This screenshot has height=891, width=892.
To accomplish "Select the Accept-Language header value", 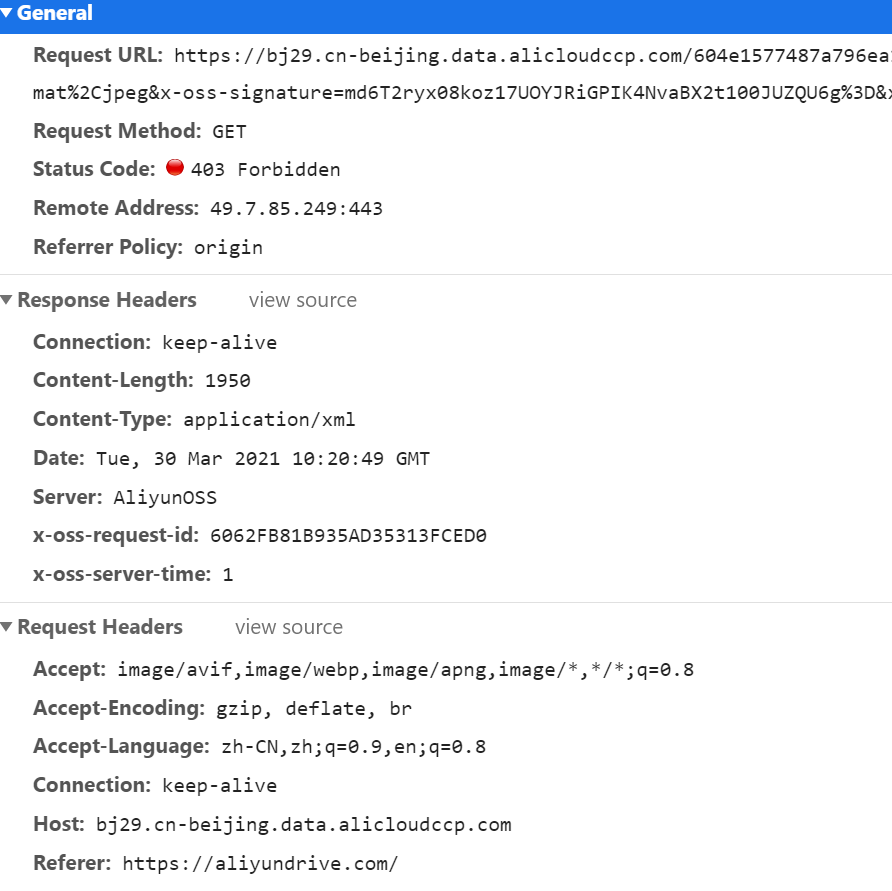I will click(348, 746).
